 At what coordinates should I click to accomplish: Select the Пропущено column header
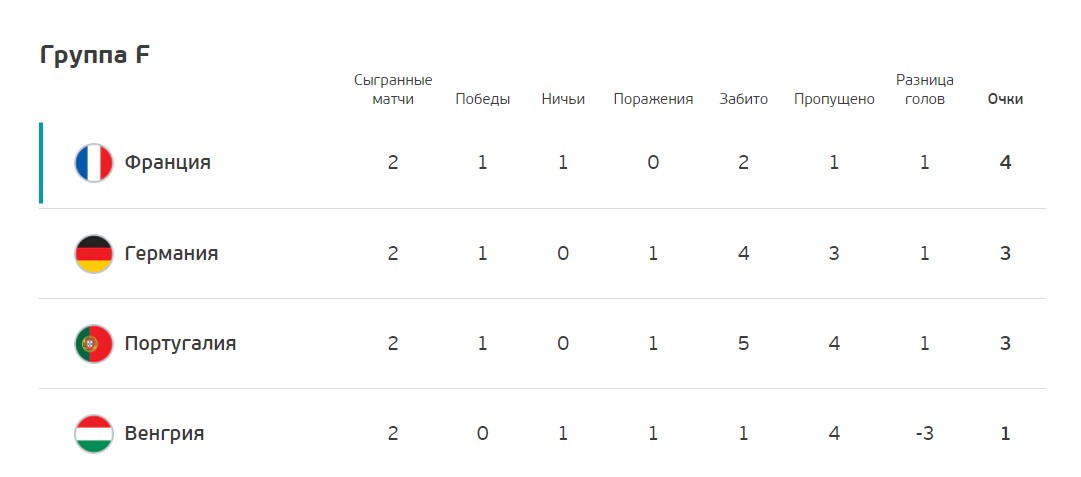(x=834, y=99)
